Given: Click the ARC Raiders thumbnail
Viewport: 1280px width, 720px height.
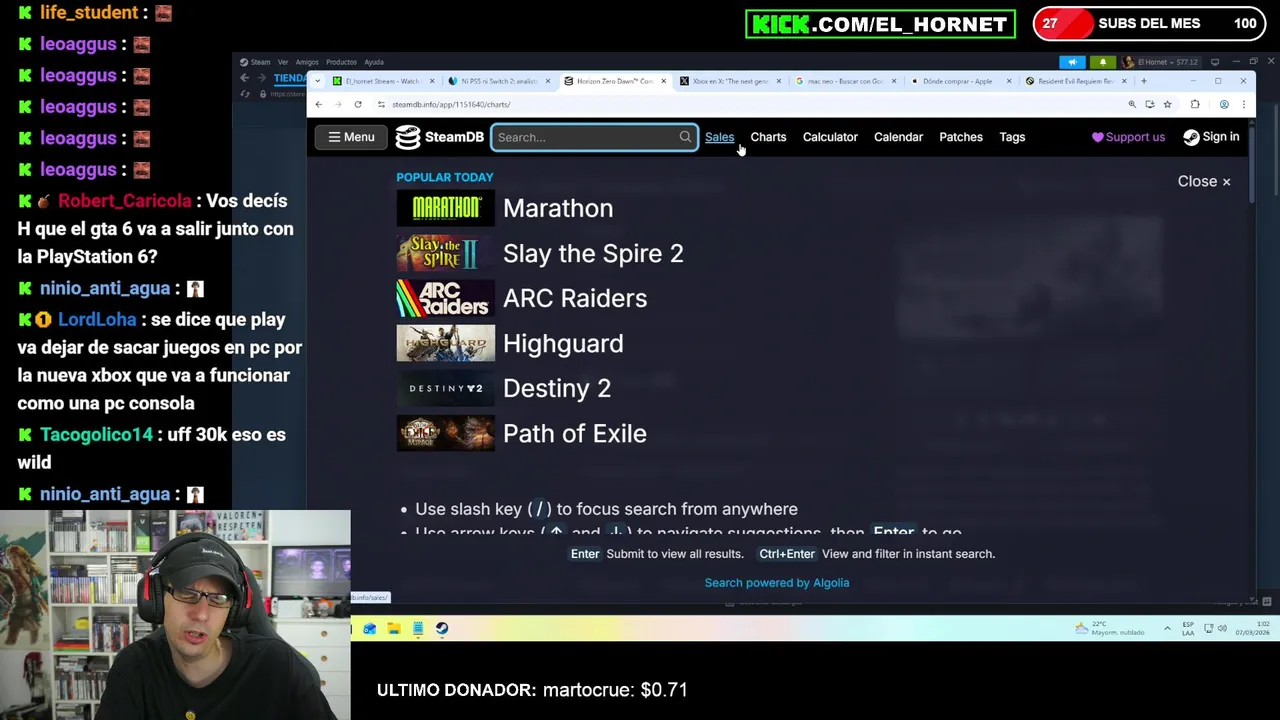Looking at the screenshot, I should [445, 298].
